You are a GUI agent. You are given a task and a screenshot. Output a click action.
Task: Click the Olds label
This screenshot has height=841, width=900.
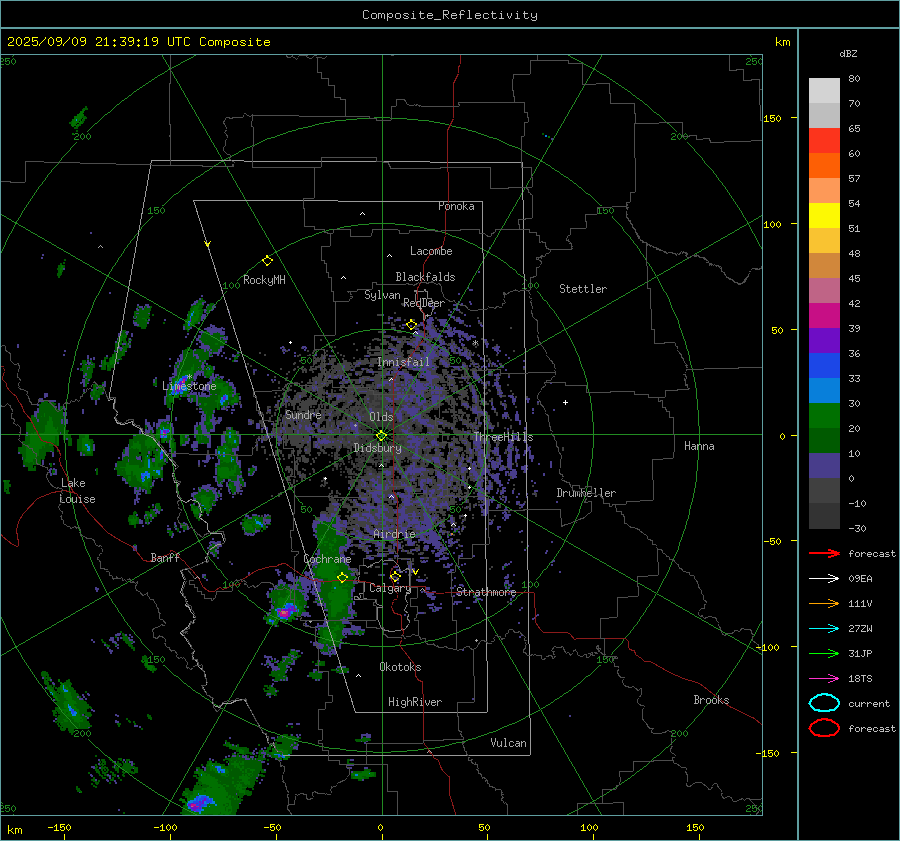pyautogui.click(x=381, y=417)
